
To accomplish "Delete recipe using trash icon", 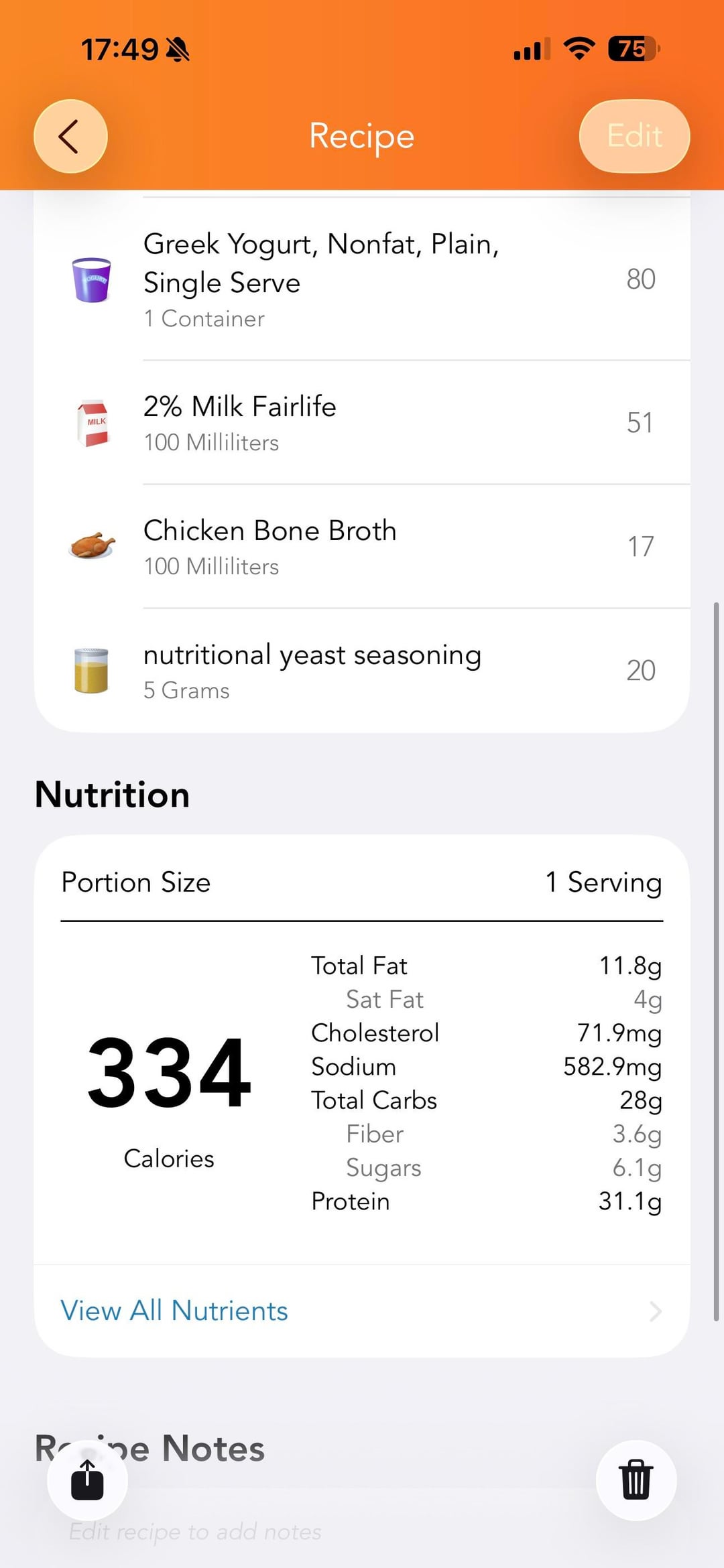I will tap(636, 1480).
